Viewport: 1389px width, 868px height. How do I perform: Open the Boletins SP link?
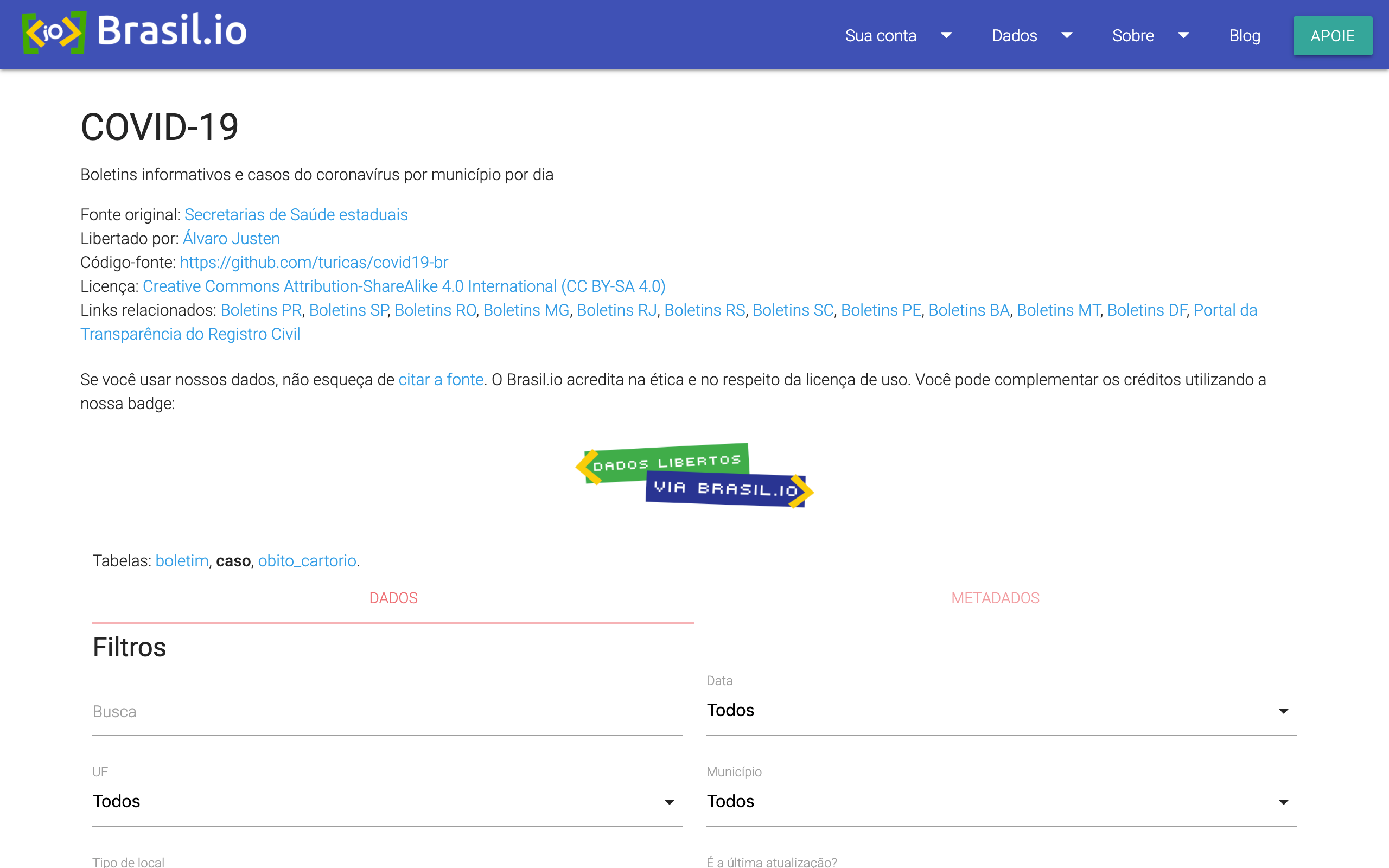tap(348, 310)
